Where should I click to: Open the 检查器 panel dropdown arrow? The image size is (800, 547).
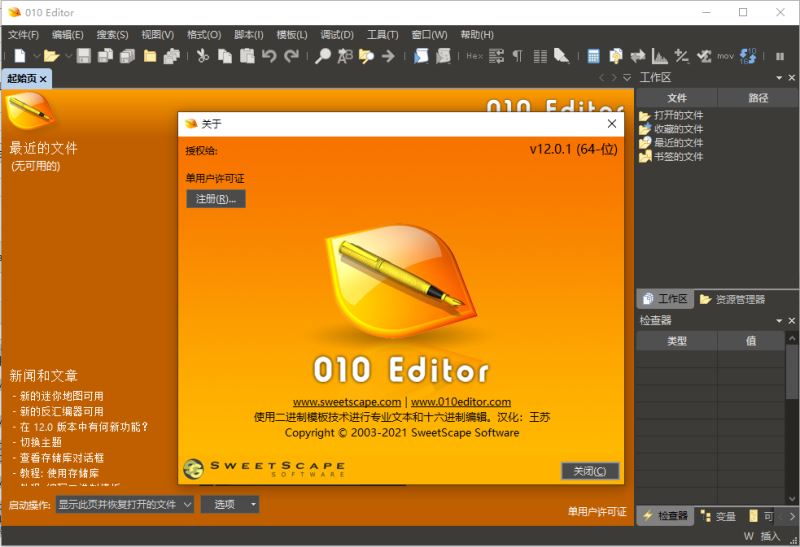779,321
